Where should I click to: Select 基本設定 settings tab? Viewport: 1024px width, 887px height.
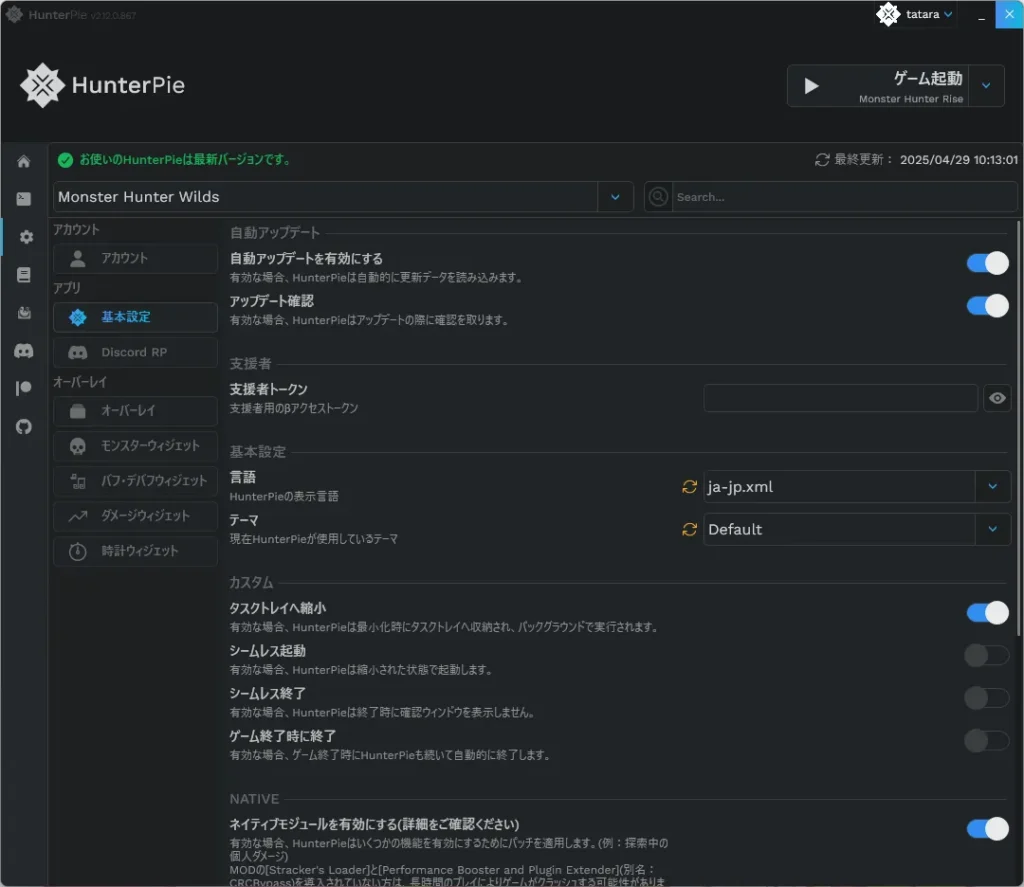coord(135,317)
